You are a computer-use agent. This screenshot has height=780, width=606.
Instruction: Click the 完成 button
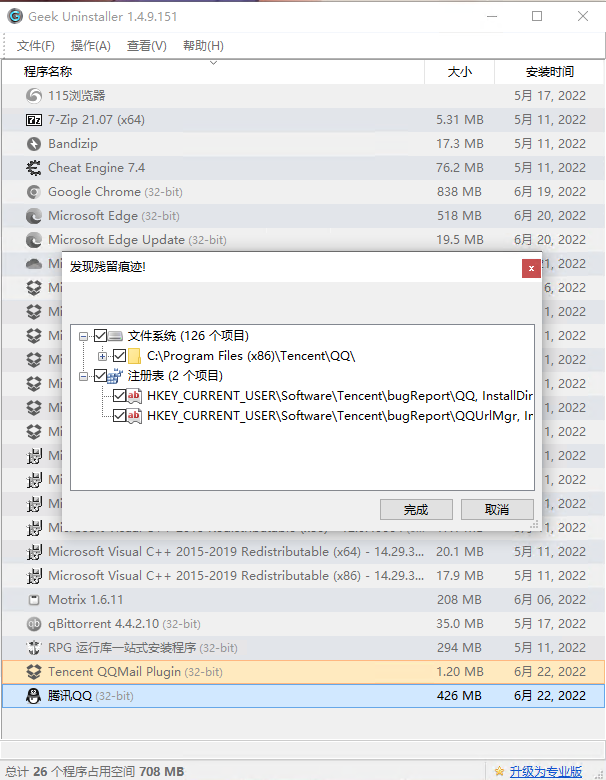point(416,509)
